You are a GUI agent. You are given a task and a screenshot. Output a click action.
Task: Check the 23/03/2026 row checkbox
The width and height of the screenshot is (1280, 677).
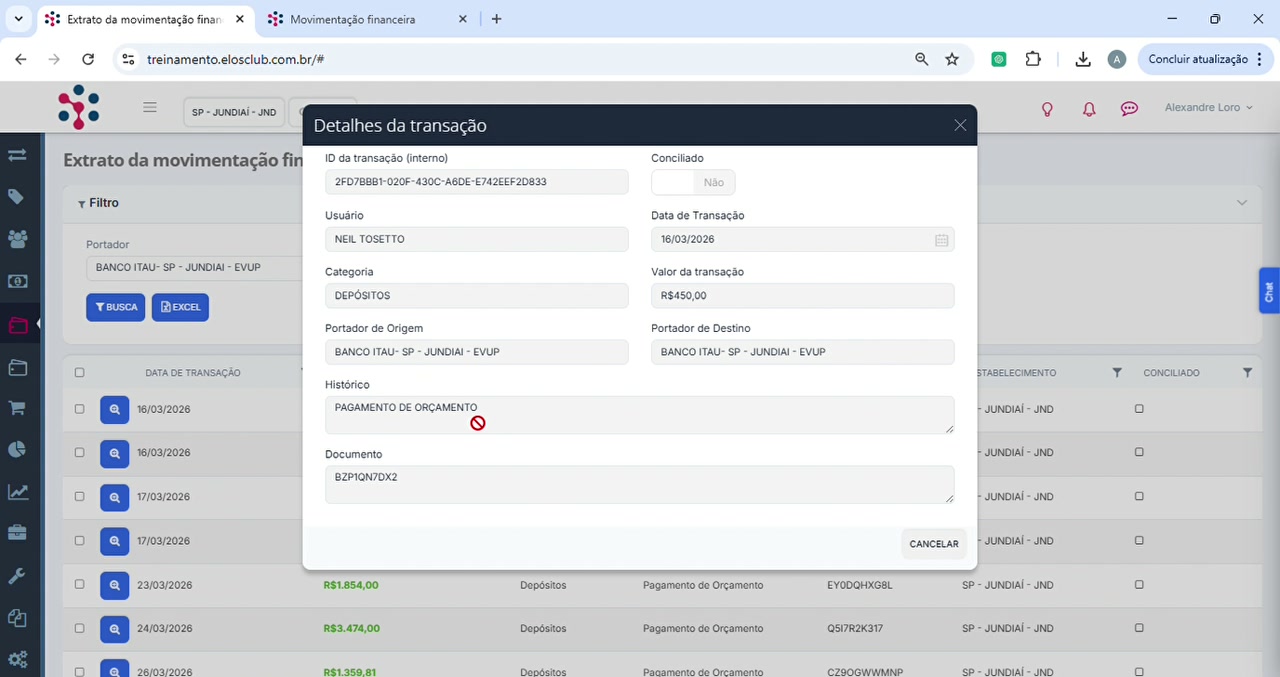tap(80, 585)
